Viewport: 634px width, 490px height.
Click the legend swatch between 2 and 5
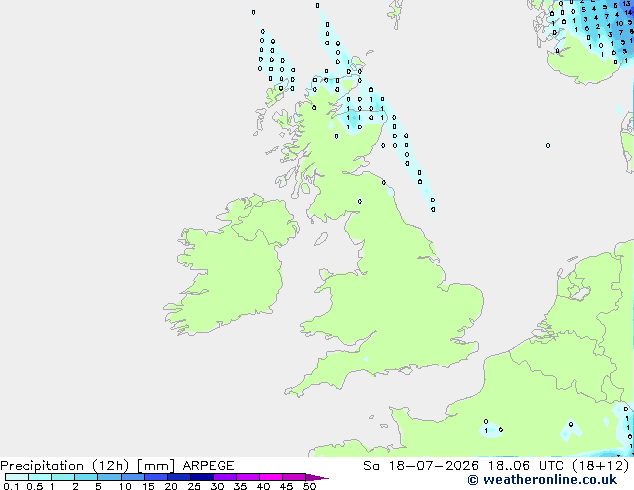[86, 477]
